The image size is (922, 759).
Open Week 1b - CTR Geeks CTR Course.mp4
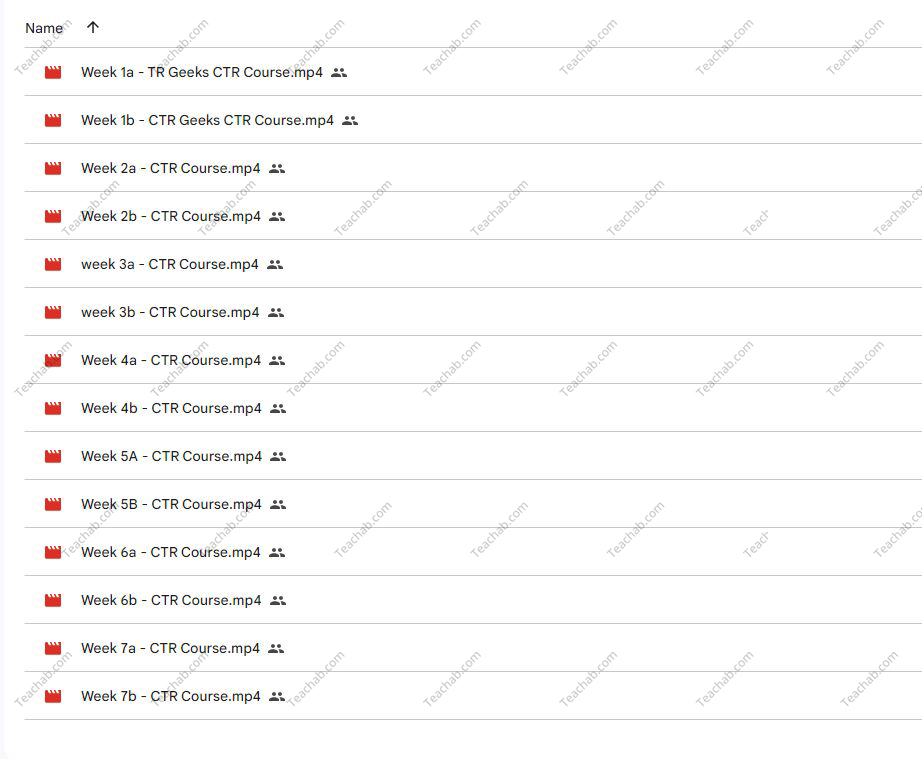[207, 120]
